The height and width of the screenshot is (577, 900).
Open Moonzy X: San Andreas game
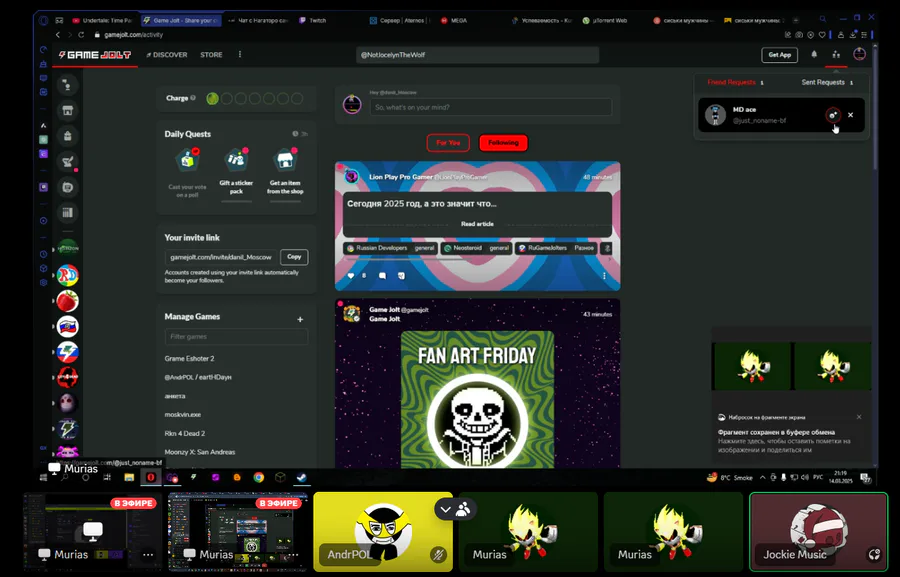[x=200, y=452]
